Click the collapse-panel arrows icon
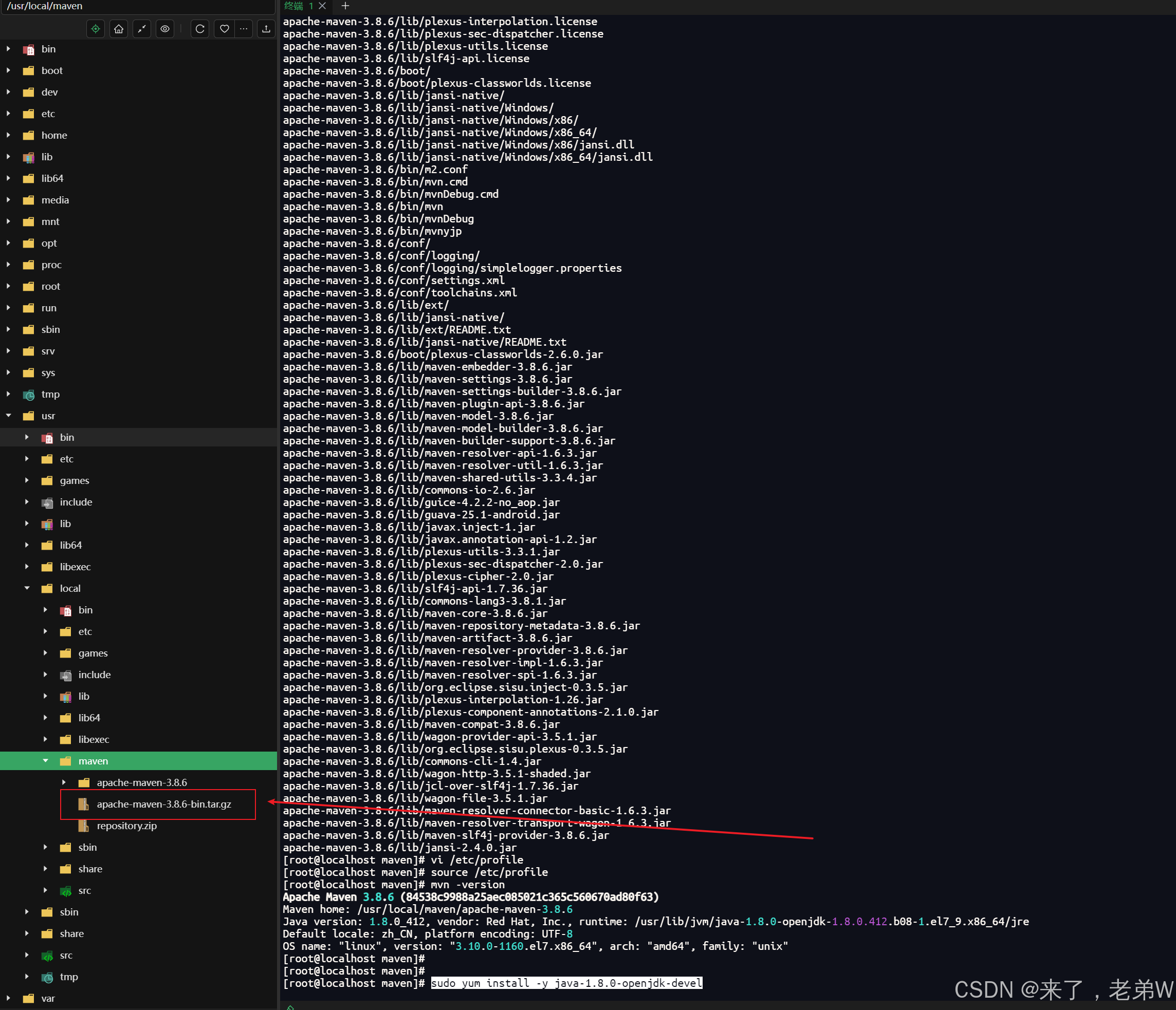Screen dimensions: 1176x1010 (x=141, y=28)
